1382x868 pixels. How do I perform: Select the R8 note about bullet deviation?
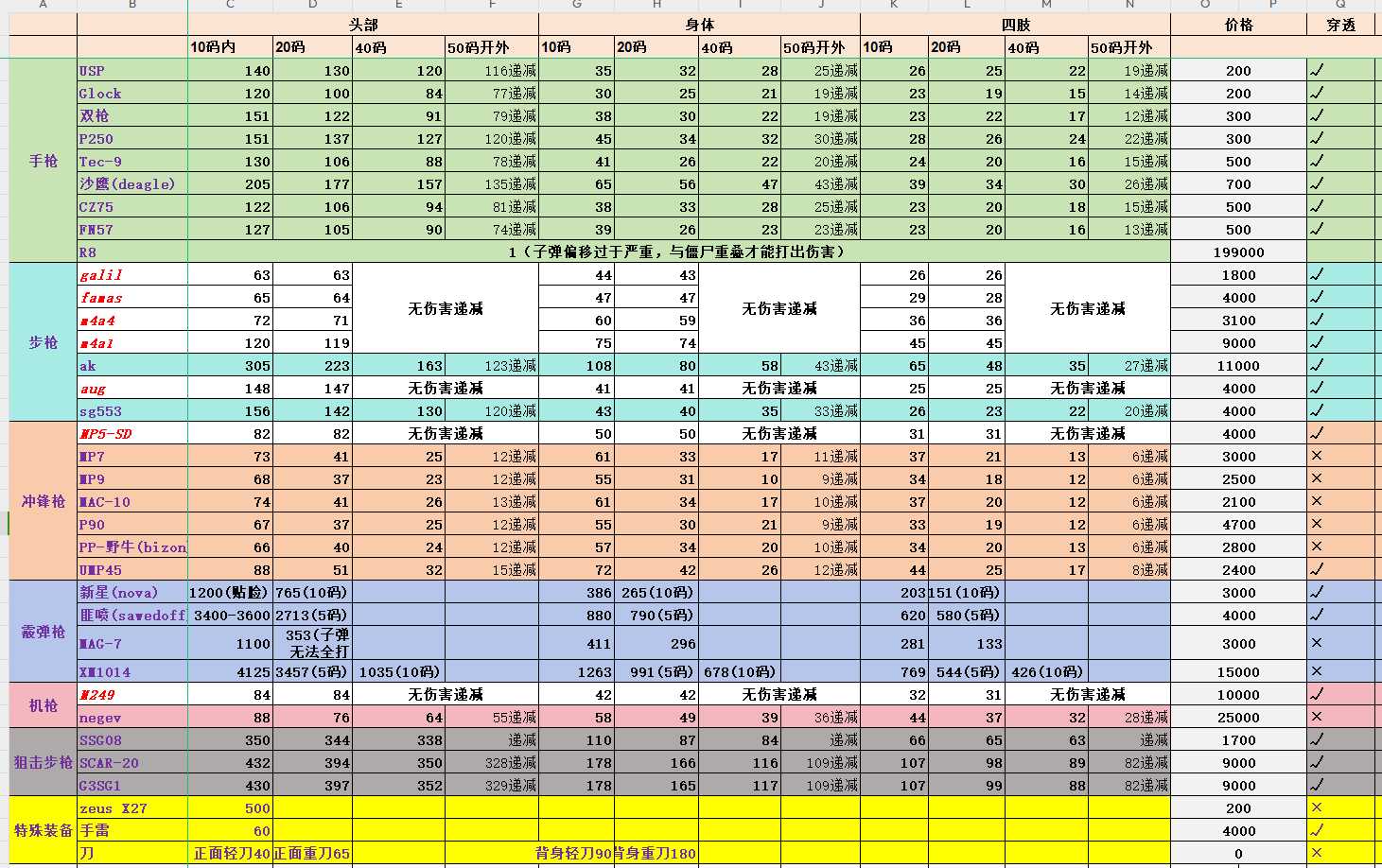point(679,252)
